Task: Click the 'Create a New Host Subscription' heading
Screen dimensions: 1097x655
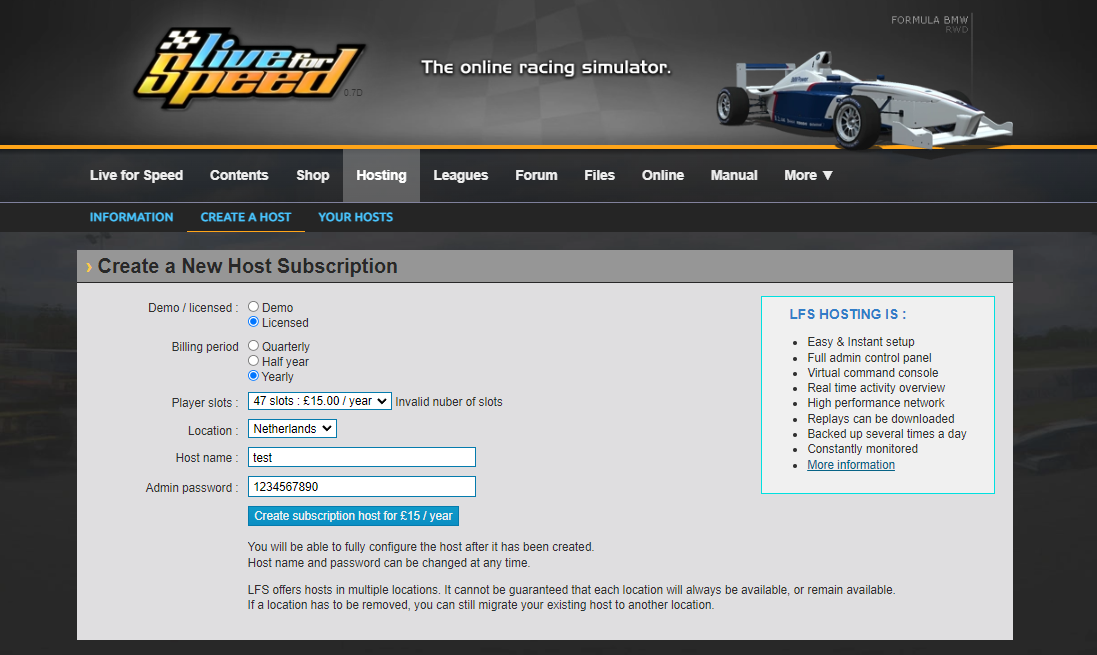Action: click(x=248, y=266)
